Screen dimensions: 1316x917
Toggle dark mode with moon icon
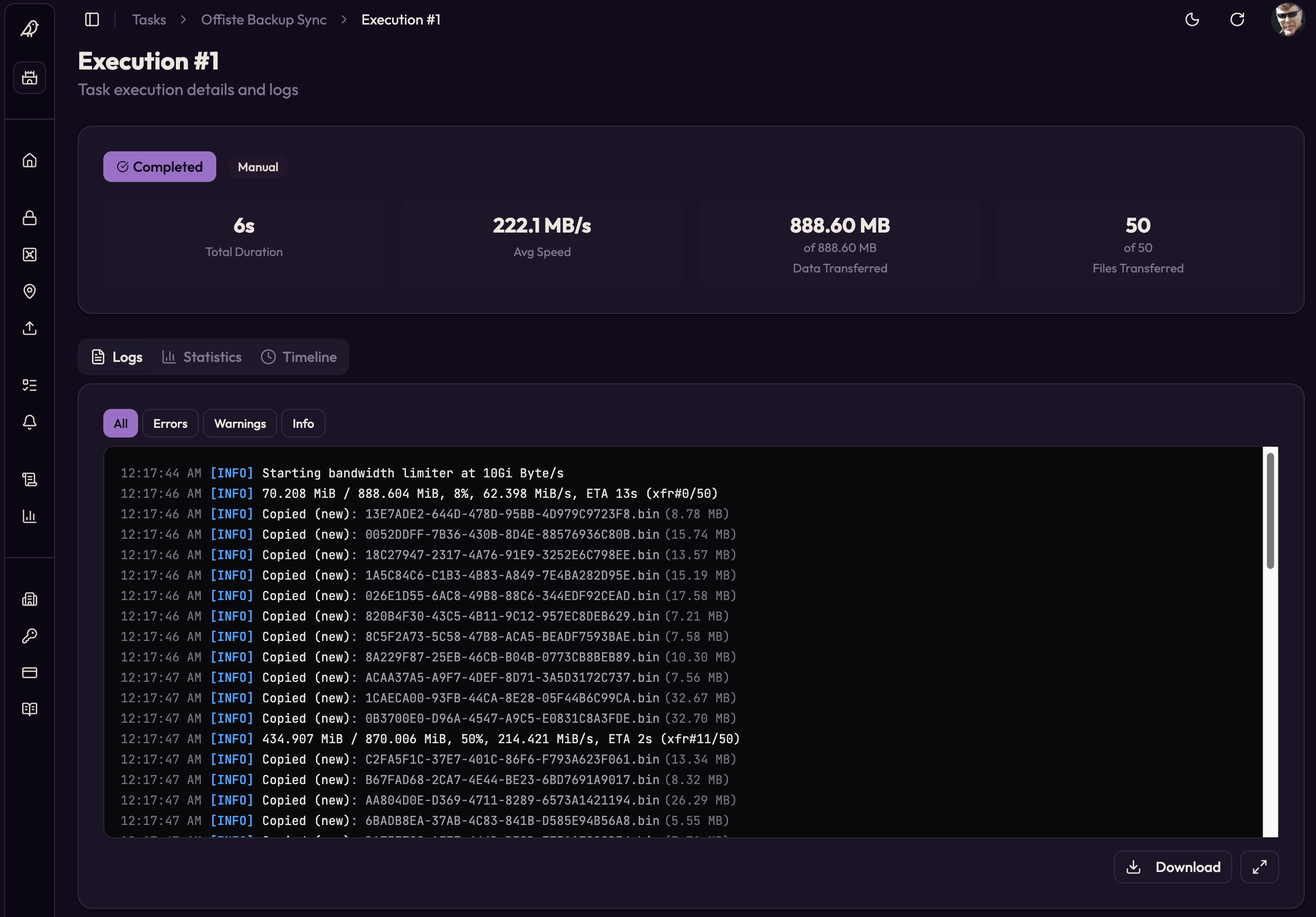click(x=1192, y=19)
